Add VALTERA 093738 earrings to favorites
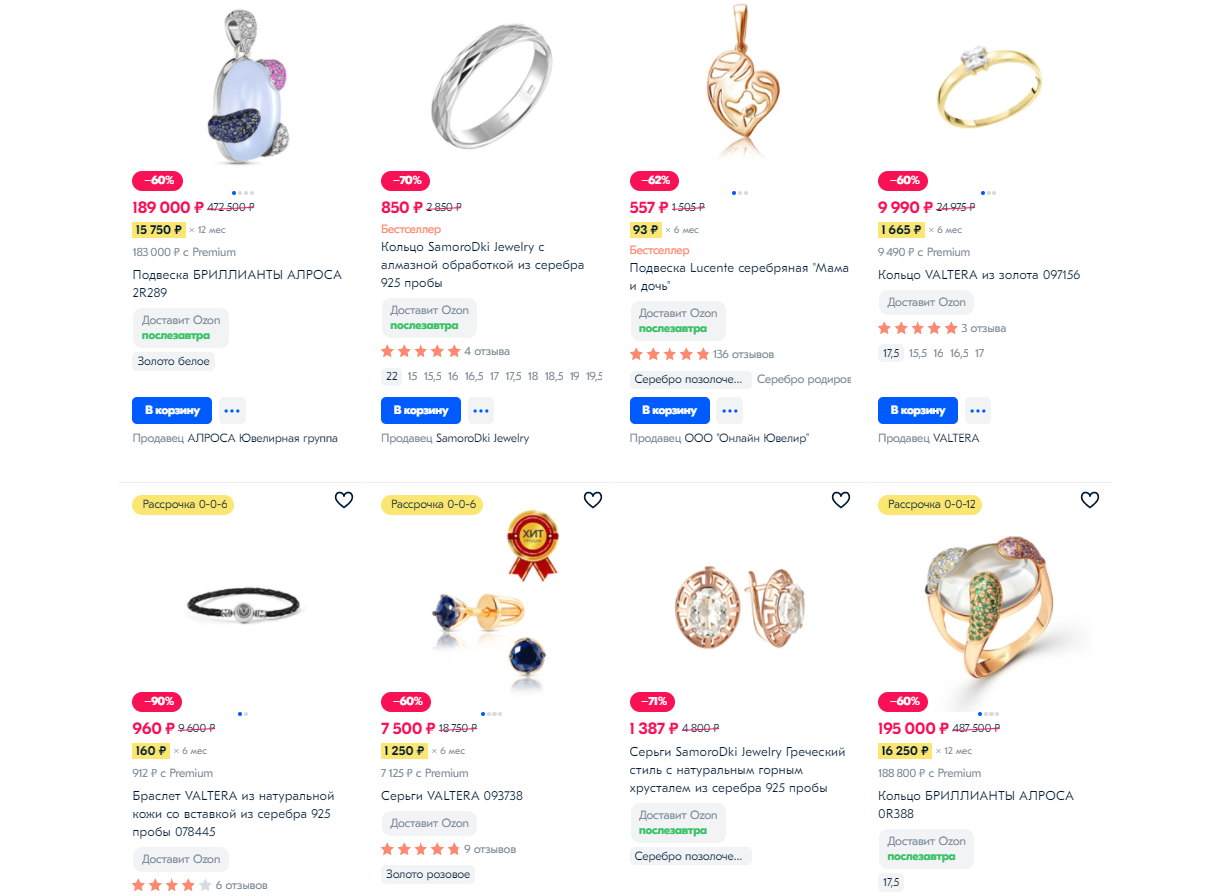1229x896 pixels. pos(593,500)
